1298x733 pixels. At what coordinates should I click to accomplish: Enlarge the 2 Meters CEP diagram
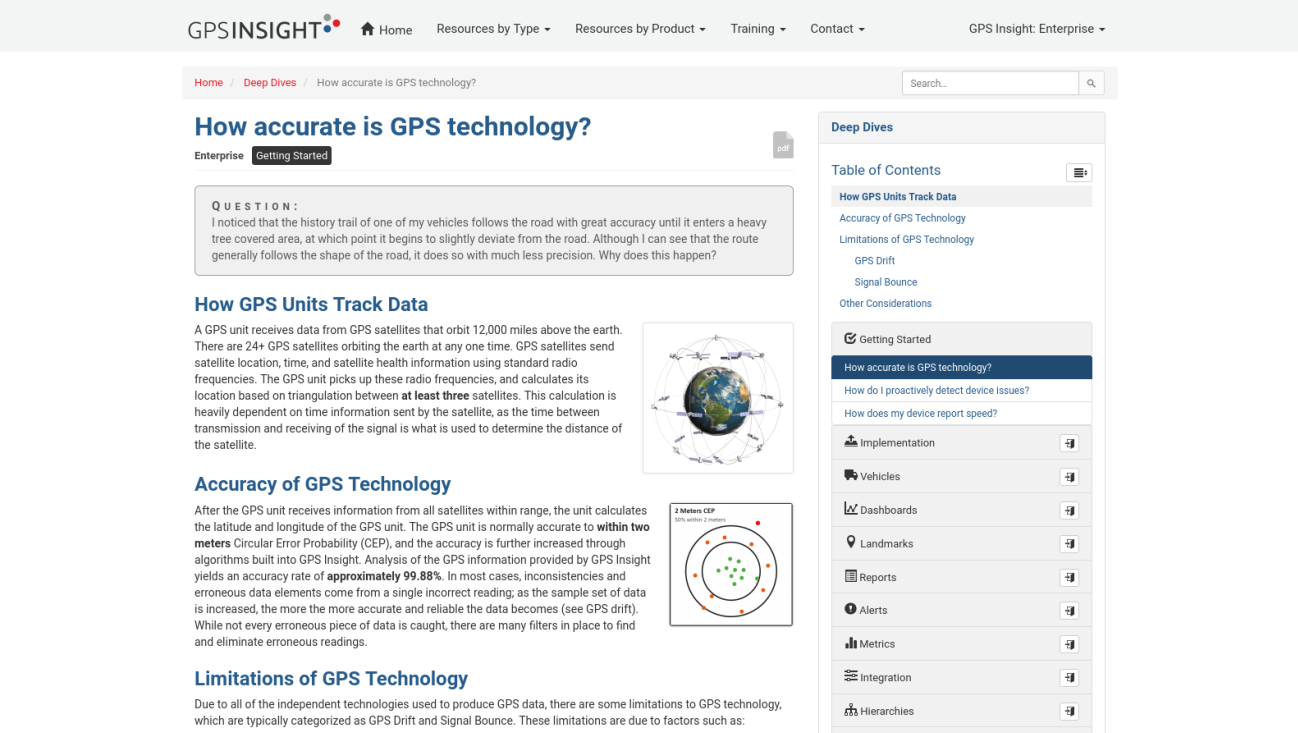point(731,565)
